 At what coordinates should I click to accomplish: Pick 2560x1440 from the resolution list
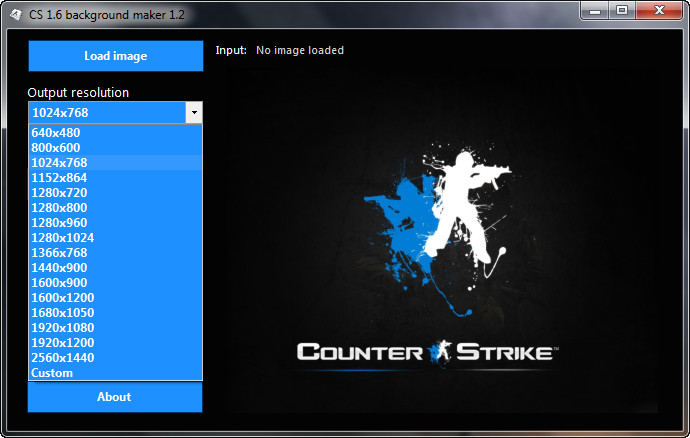point(115,357)
